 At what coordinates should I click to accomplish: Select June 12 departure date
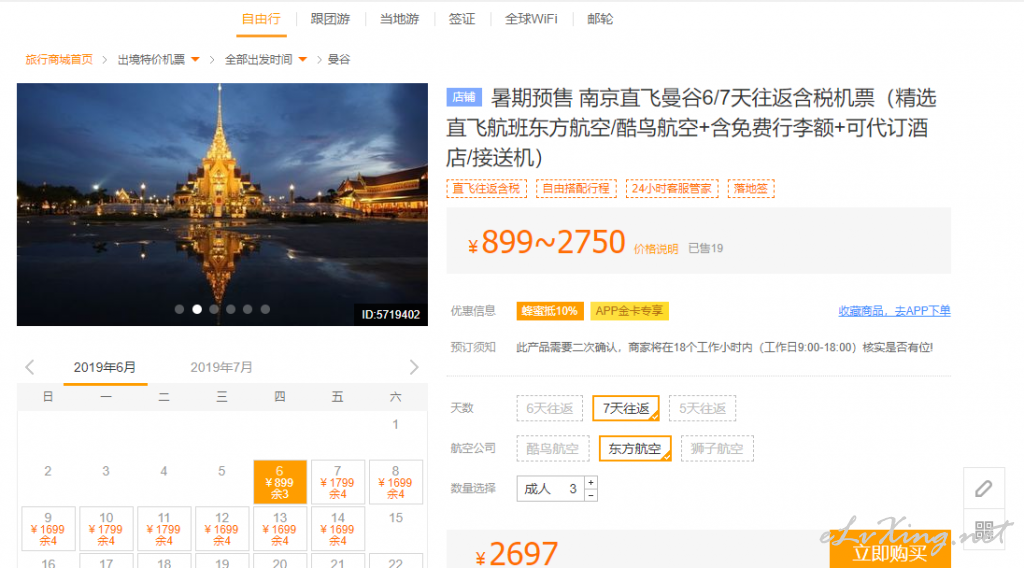click(222, 528)
